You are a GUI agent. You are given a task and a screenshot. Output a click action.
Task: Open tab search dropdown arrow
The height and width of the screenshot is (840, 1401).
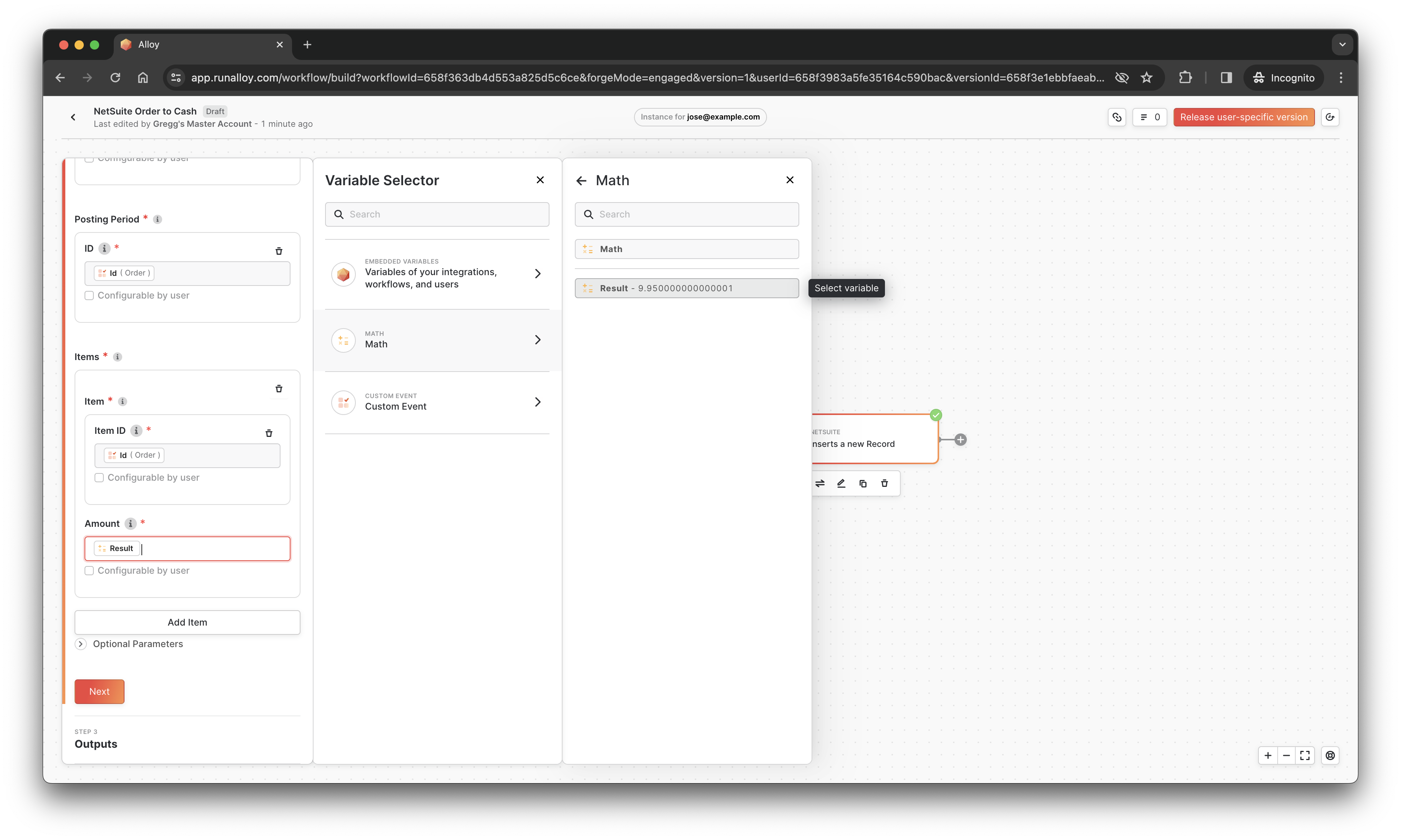click(1342, 45)
